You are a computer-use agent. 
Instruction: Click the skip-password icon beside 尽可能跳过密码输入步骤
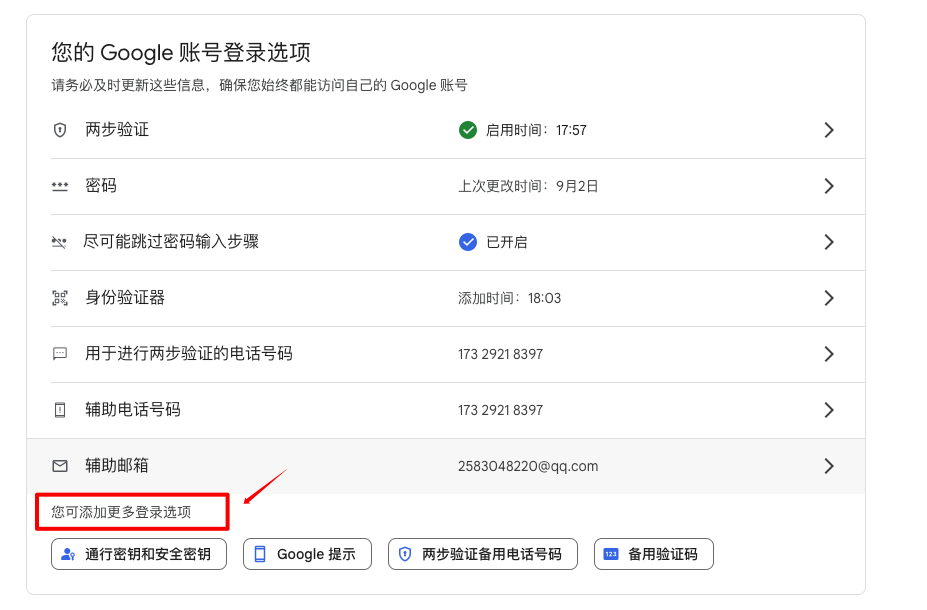click(x=59, y=242)
